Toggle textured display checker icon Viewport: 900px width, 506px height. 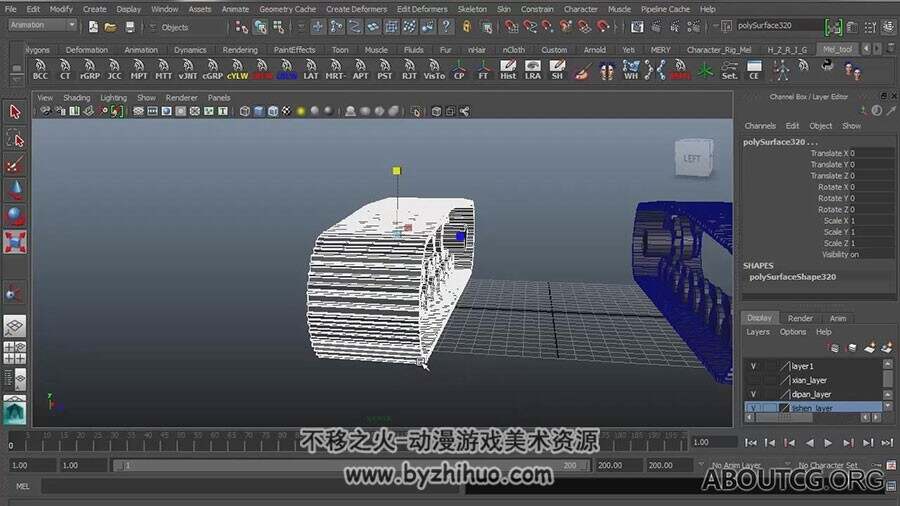tap(286, 111)
